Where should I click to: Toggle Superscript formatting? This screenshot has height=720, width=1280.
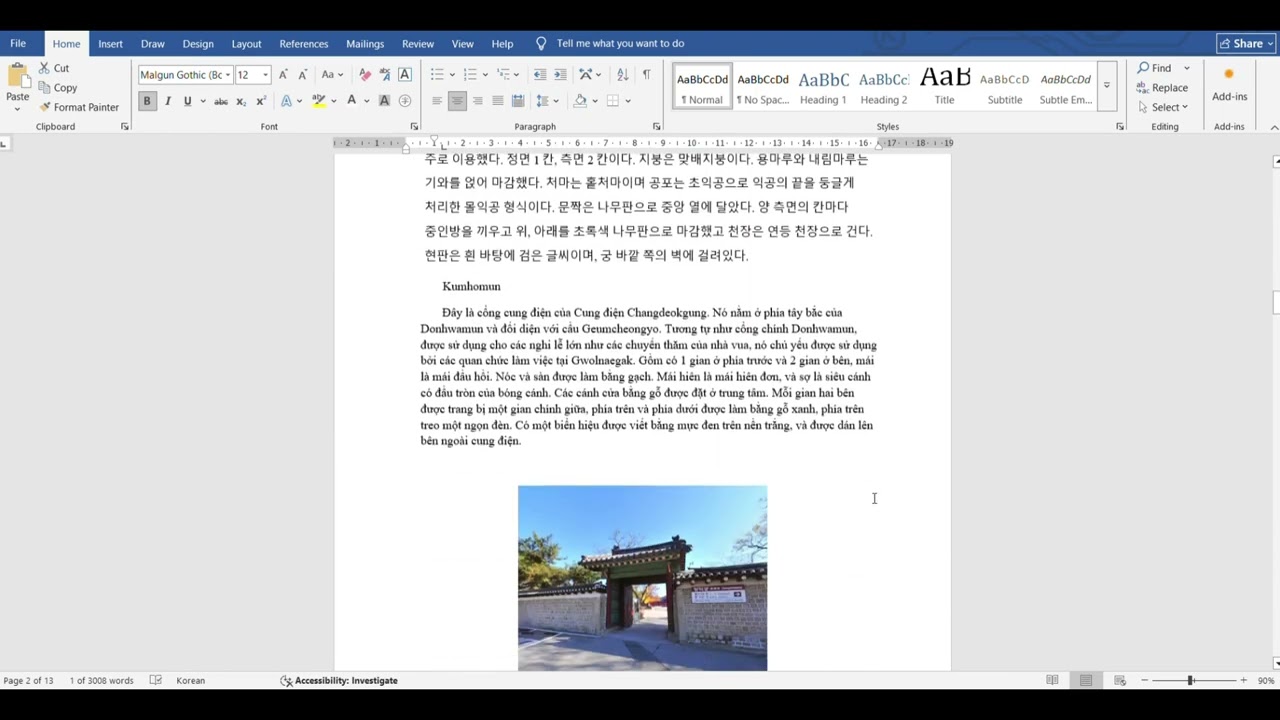(x=261, y=101)
